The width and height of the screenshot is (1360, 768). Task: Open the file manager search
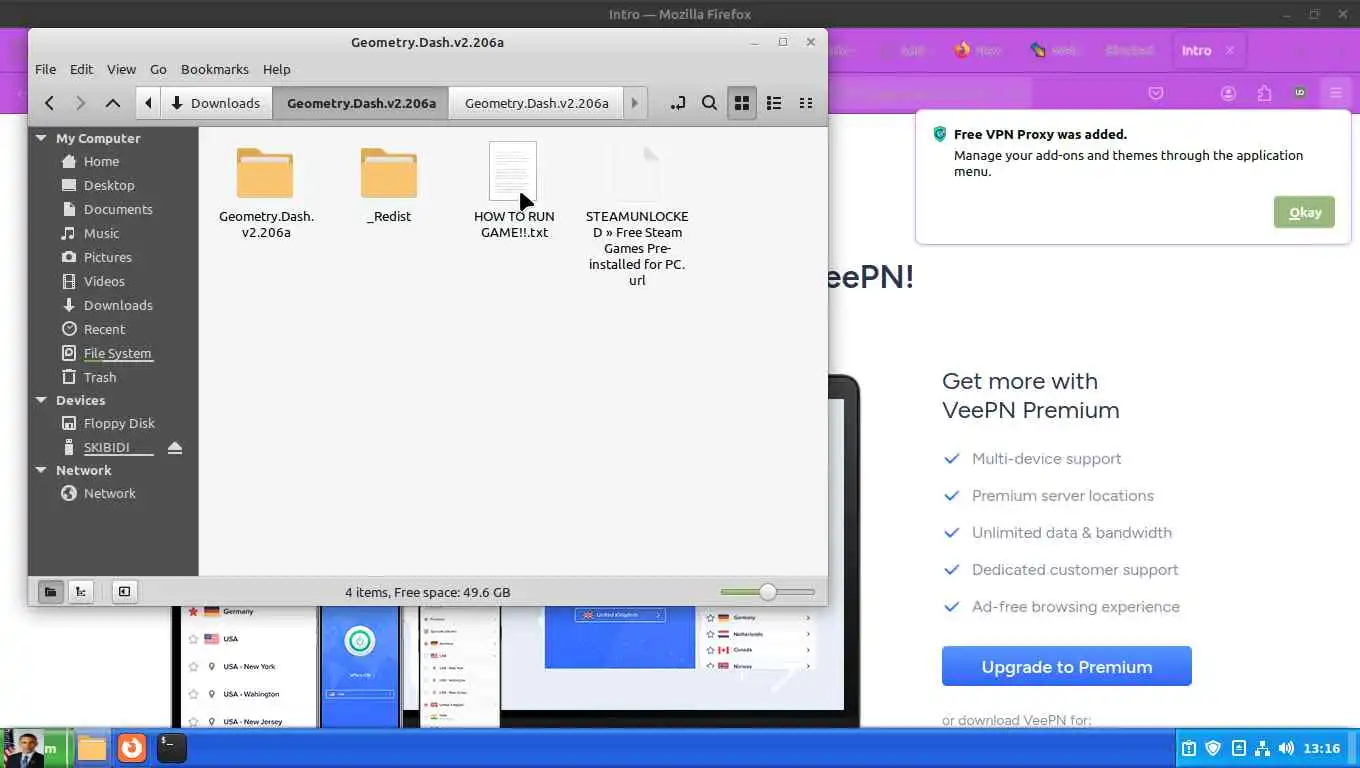[x=709, y=103]
